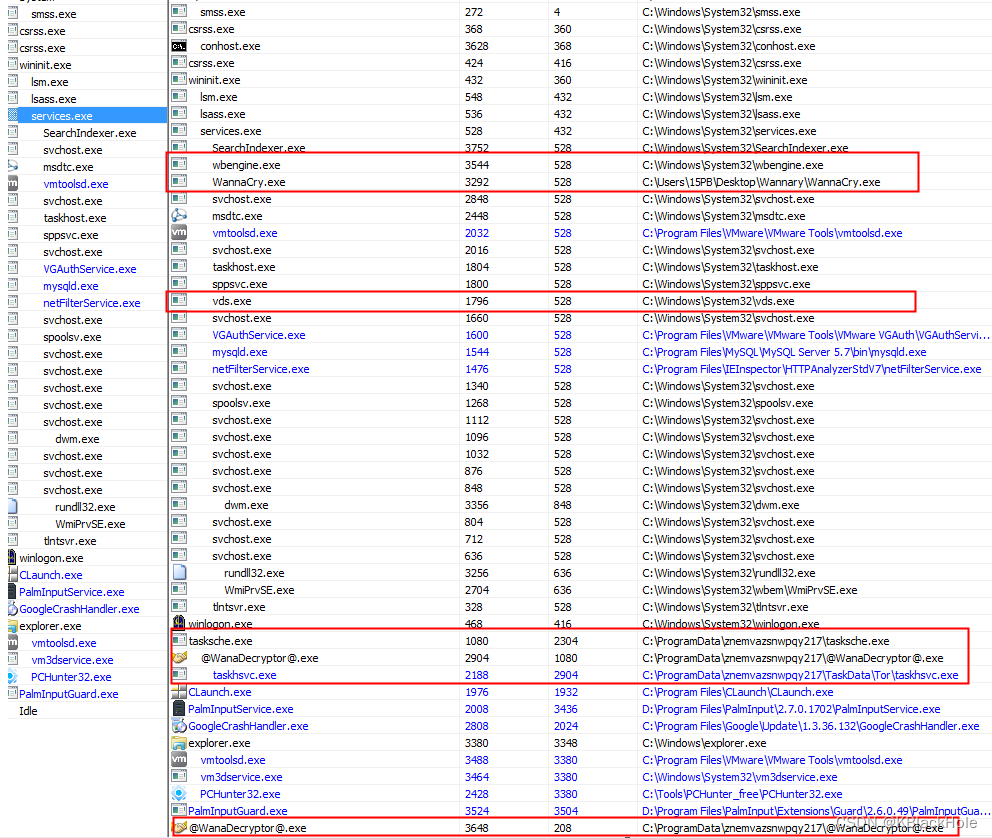This screenshot has width=992, height=838.
Task: Click the C:\Windows\explorer.exe path
Action: 704,742
